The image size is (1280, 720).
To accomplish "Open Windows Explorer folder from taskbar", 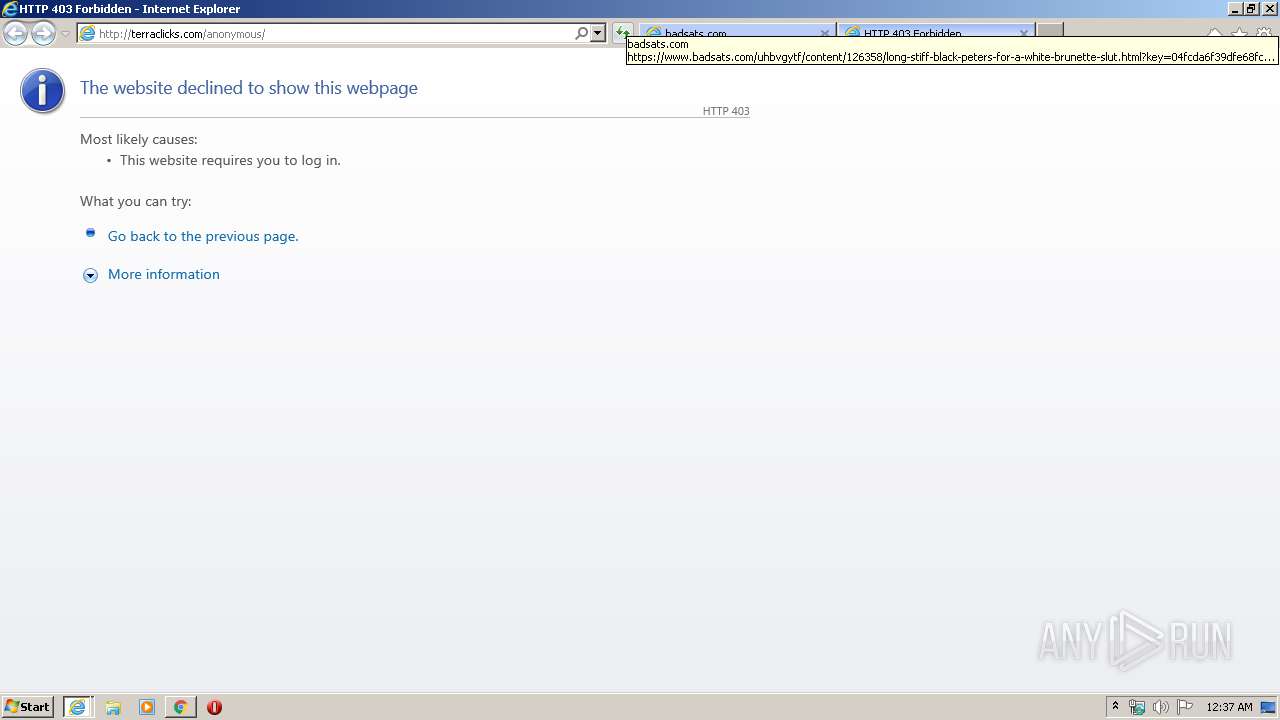I will point(113,707).
